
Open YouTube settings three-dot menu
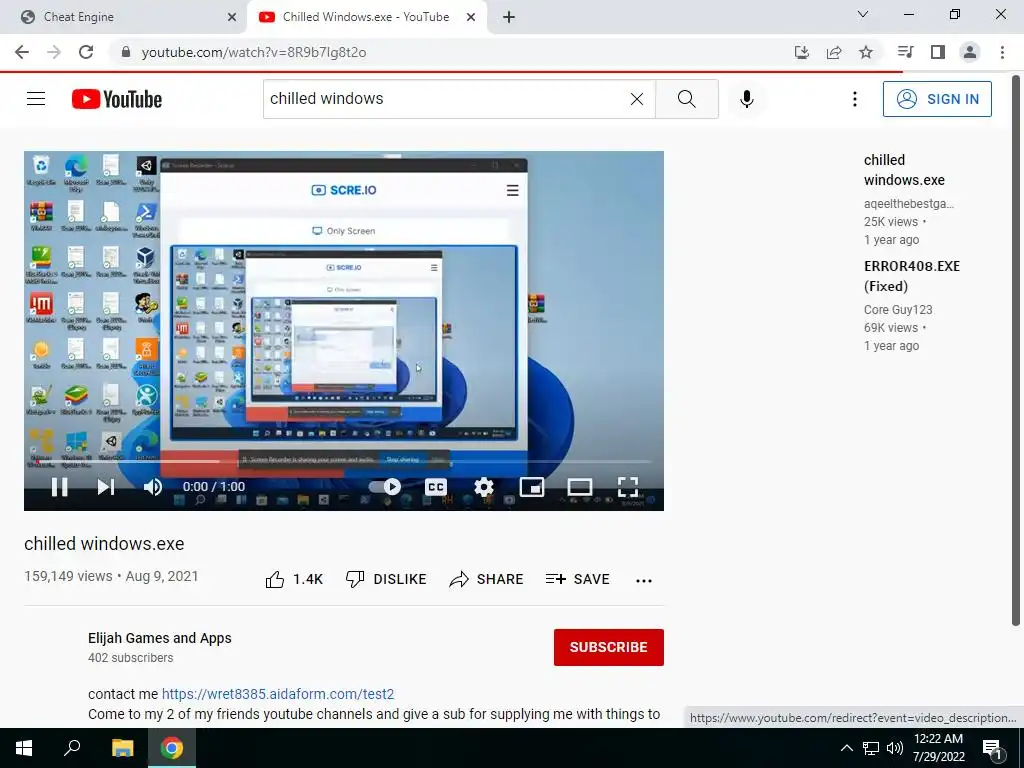pos(854,99)
